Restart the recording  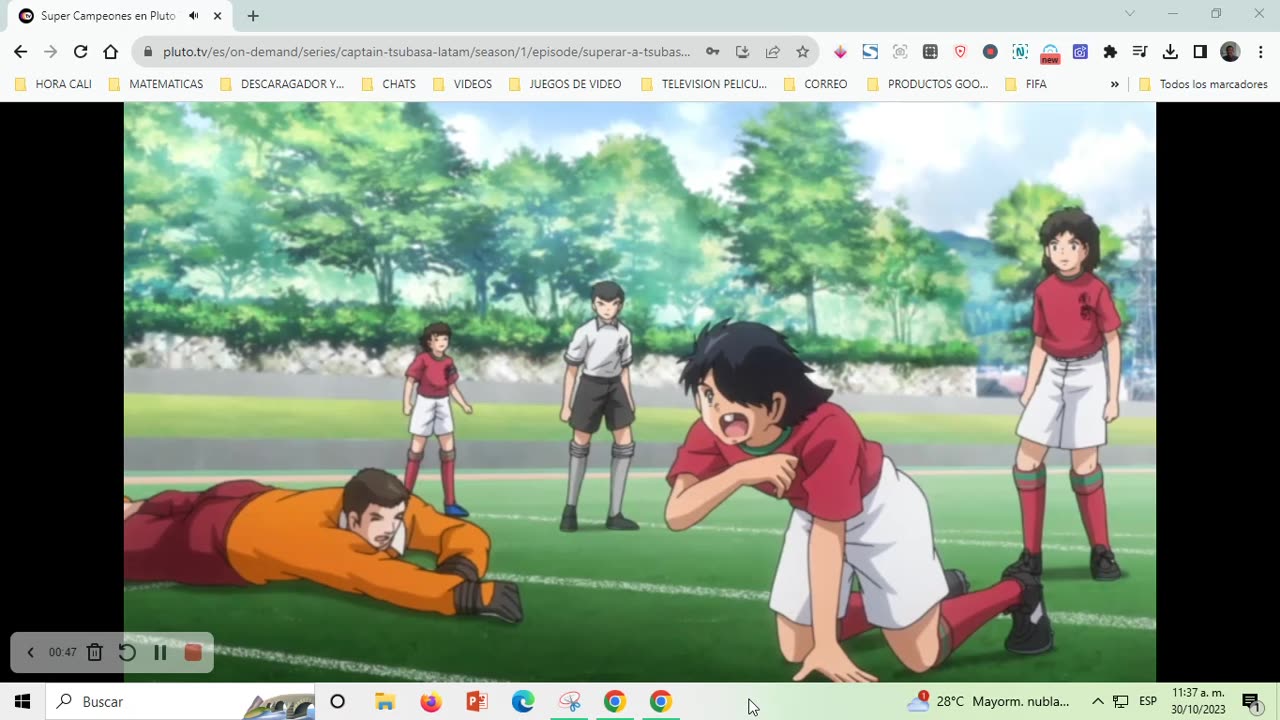[x=127, y=653]
